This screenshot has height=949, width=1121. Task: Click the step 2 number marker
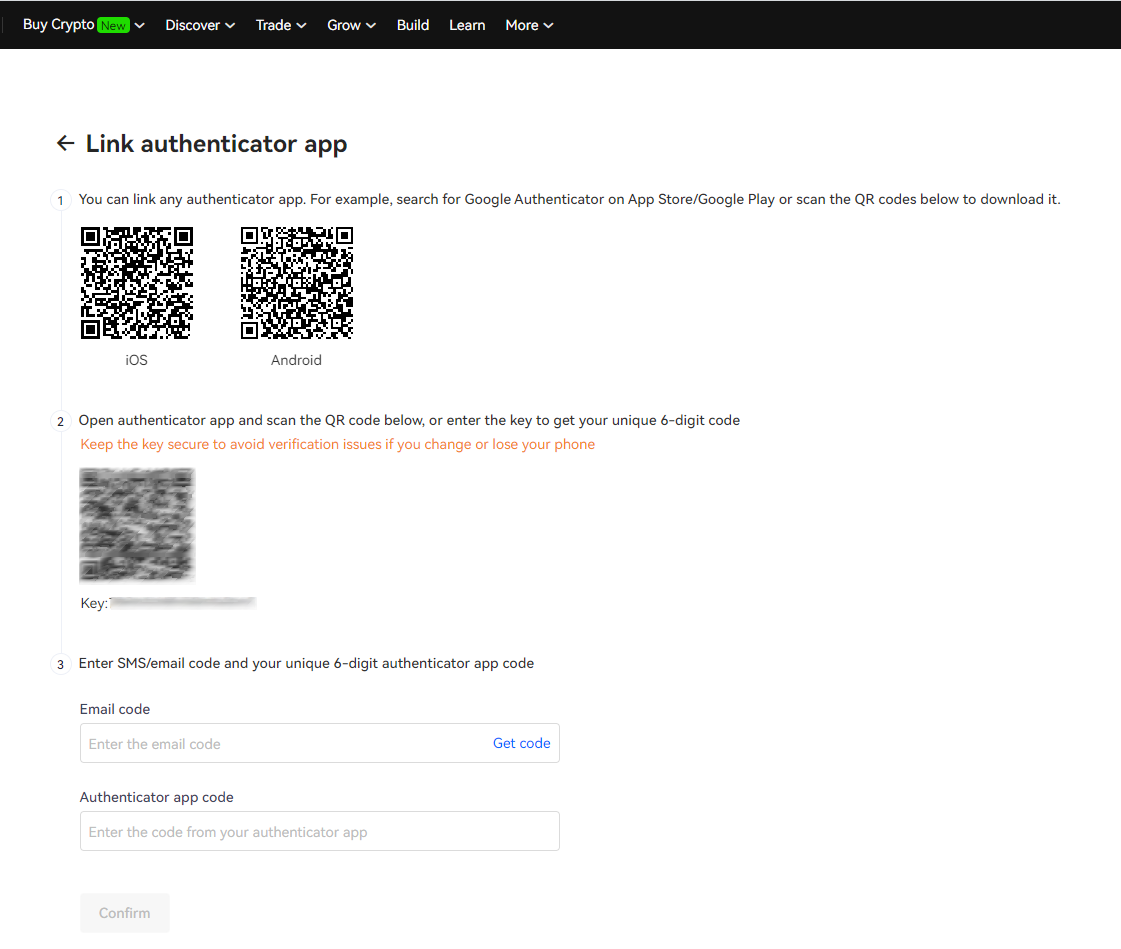coord(61,421)
